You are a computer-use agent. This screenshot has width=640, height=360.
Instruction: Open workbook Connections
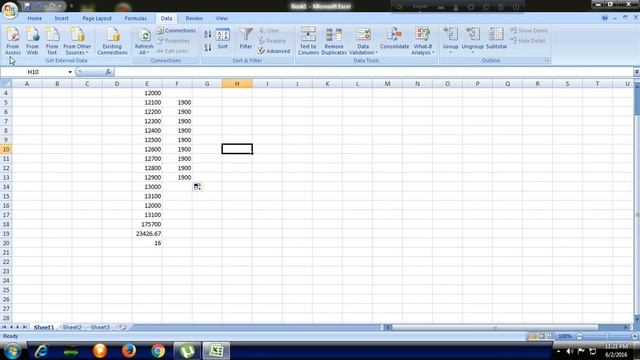pyautogui.click(x=176, y=31)
